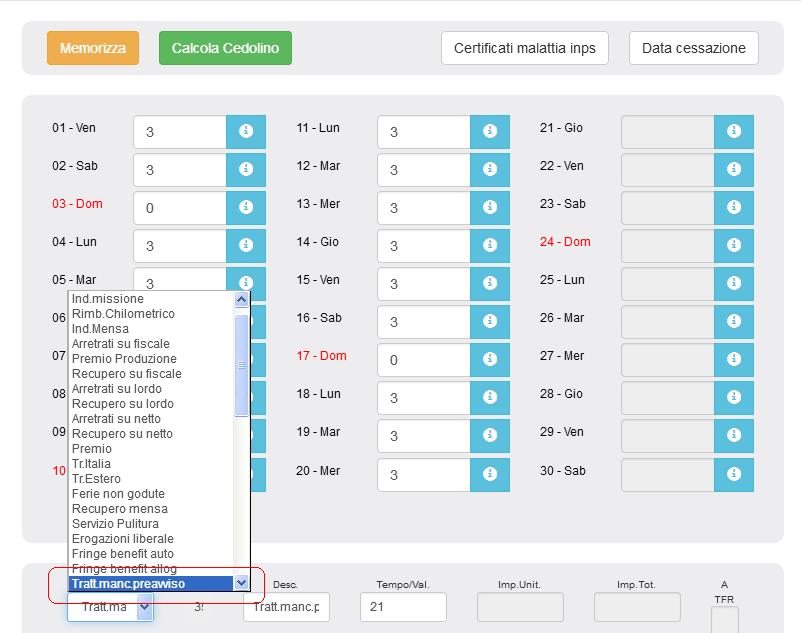801x633 pixels.
Task: Click the Data cessazione button
Action: point(693,48)
